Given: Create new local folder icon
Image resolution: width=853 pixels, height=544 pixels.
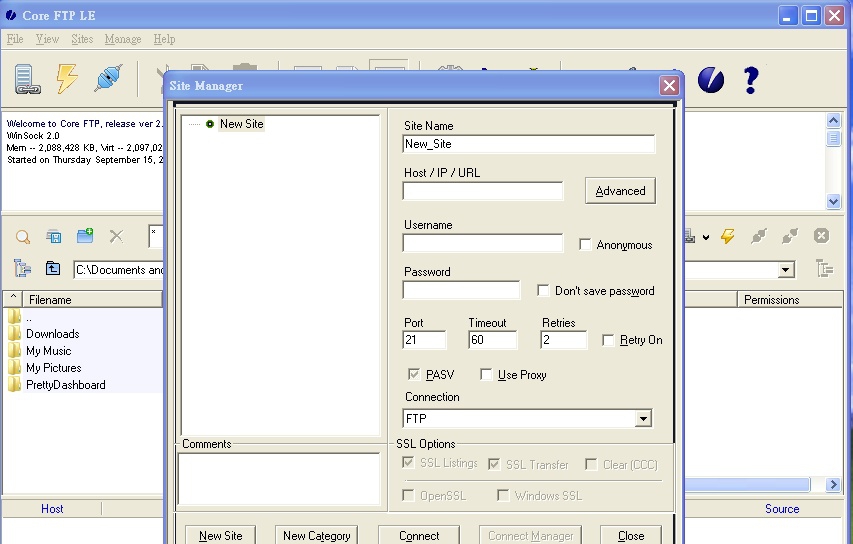Looking at the screenshot, I should pos(85,236).
